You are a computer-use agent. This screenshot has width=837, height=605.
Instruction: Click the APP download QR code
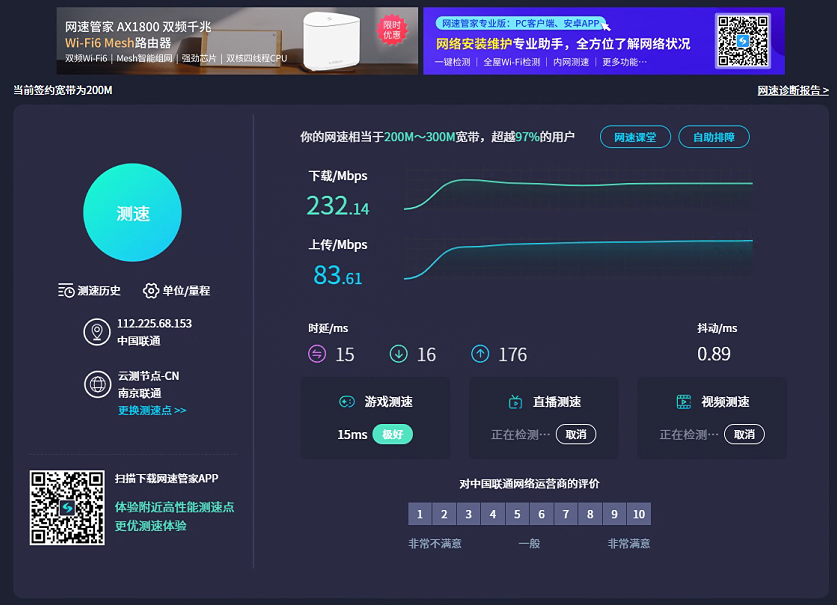(67, 507)
